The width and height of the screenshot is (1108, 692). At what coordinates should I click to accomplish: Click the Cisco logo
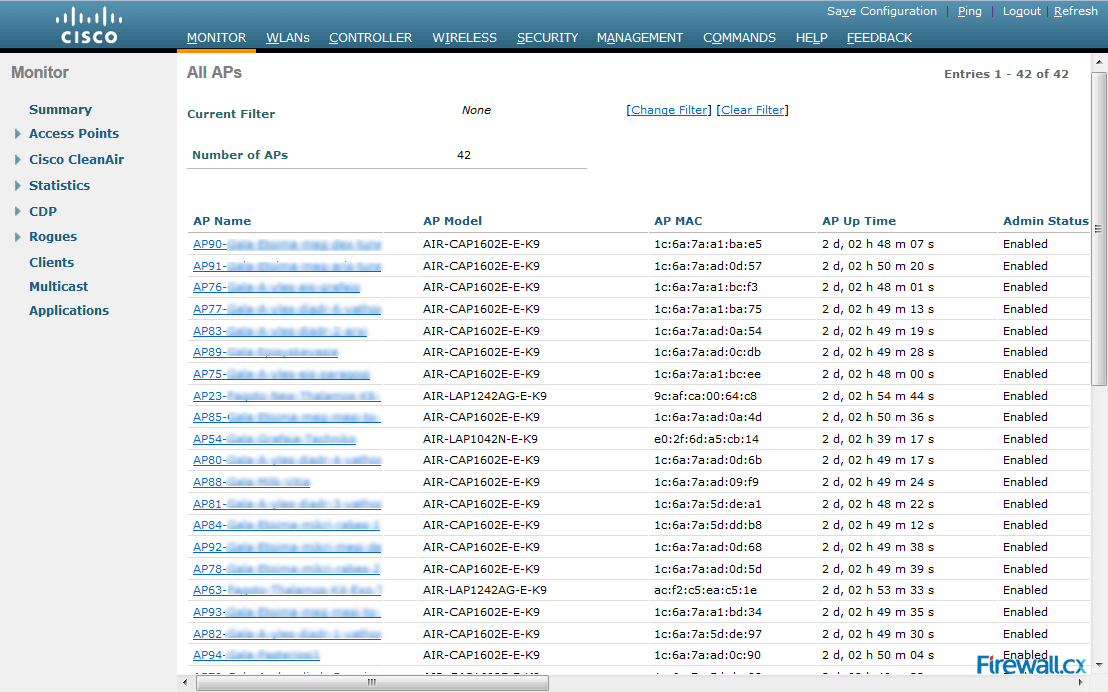89,26
